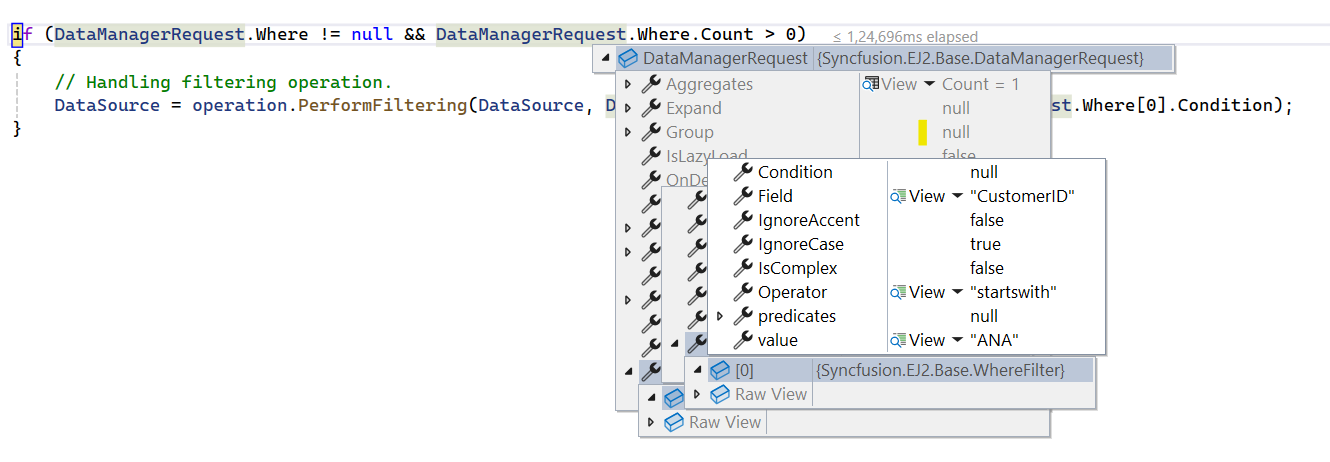Click the false value of IgnoreAccent

tap(987, 220)
